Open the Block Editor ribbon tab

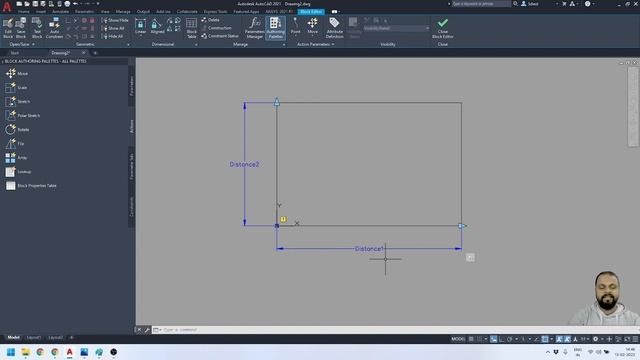tap(311, 12)
